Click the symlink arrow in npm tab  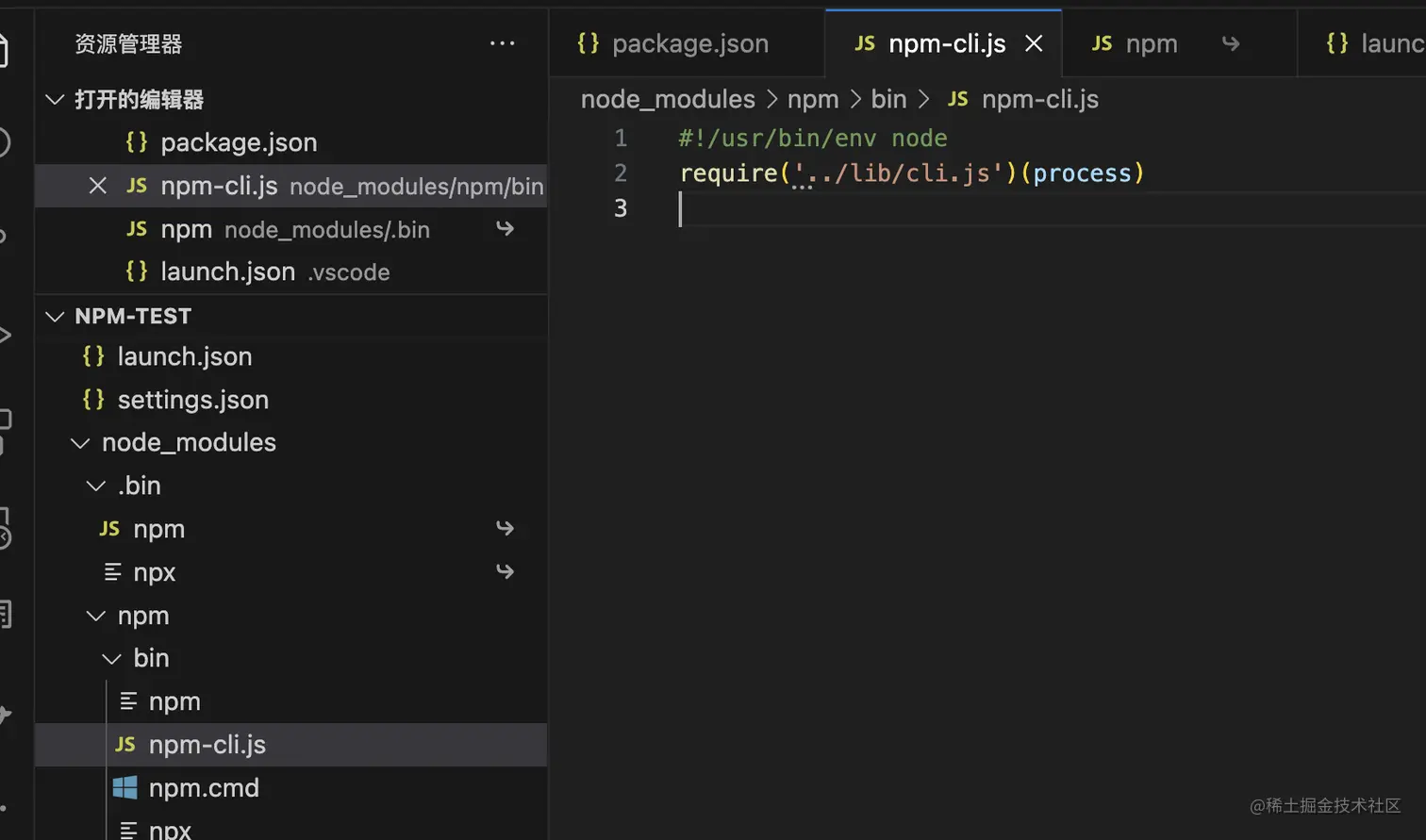pos(1231,43)
